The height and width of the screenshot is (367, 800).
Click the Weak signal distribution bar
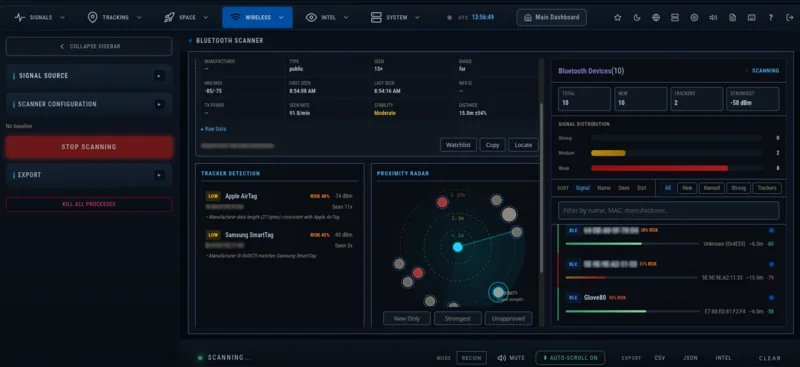pyautogui.click(x=676, y=168)
